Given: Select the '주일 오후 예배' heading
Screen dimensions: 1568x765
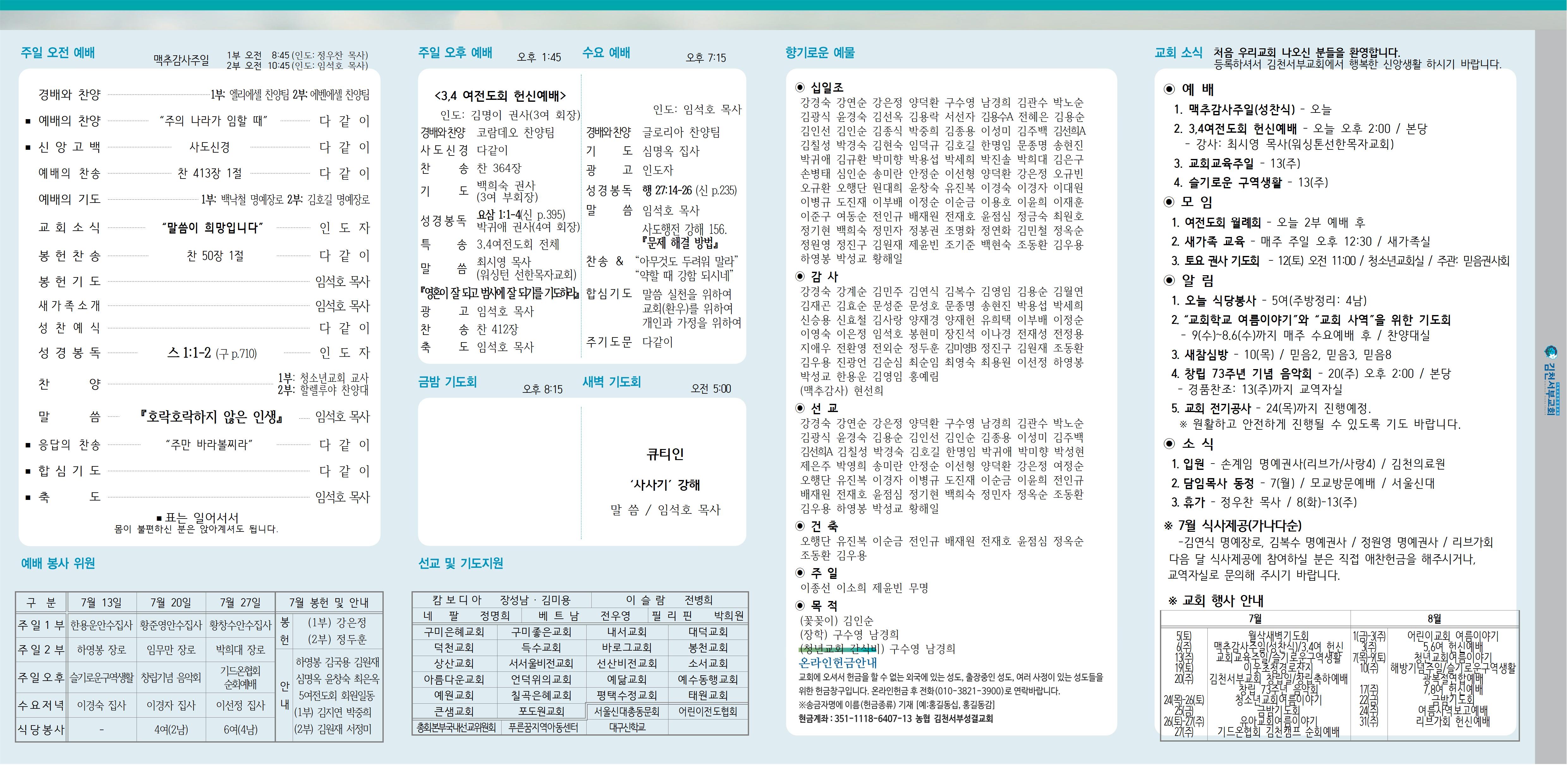Looking at the screenshot, I should click(455, 53).
